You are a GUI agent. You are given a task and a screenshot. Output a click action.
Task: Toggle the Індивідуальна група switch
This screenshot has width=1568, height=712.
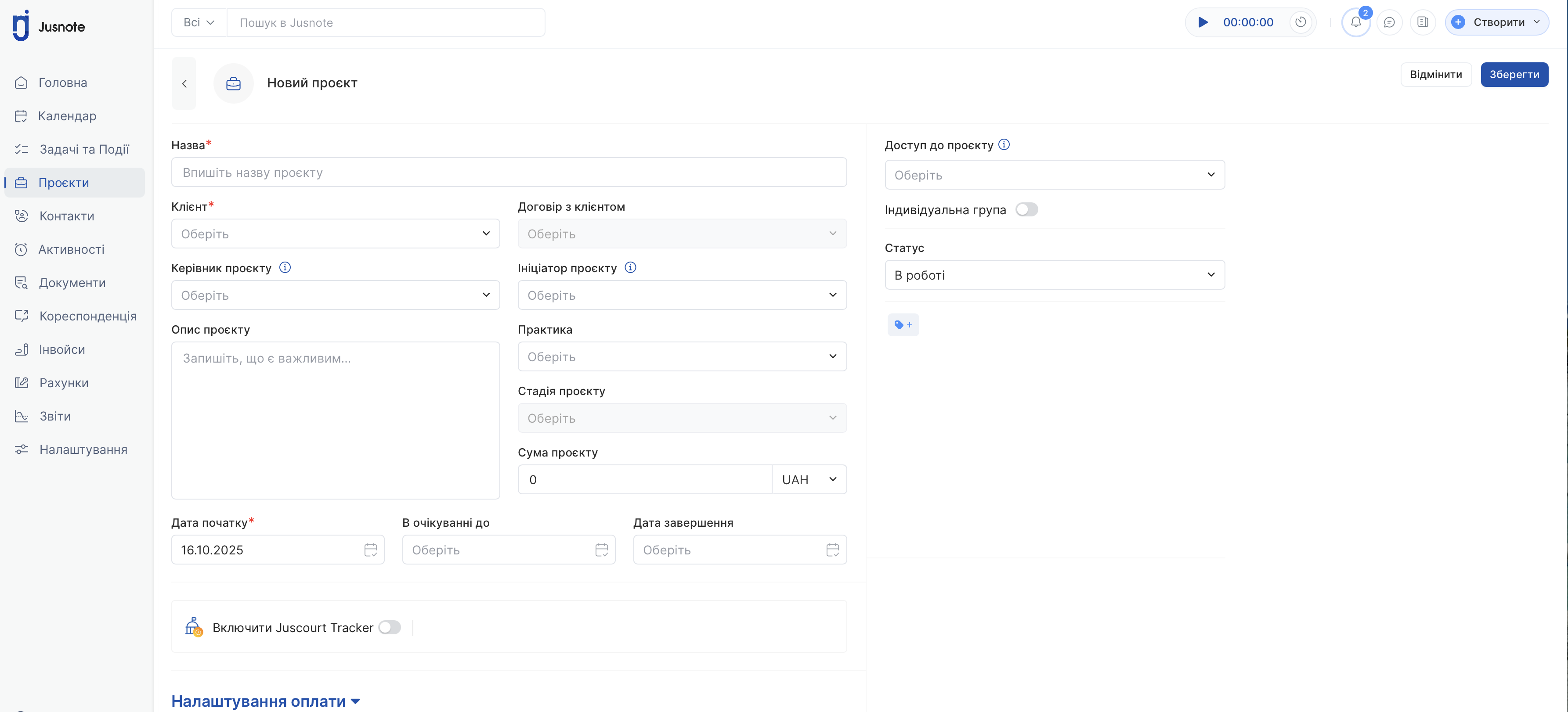[1026, 210]
